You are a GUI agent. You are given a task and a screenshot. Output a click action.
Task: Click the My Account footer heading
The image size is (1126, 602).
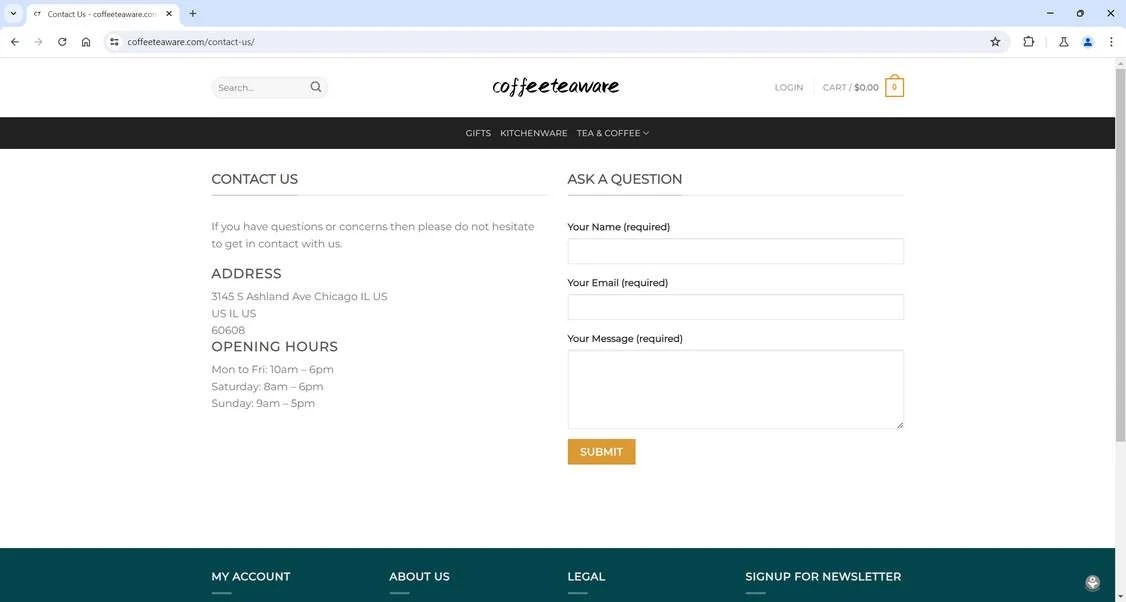click(x=251, y=576)
